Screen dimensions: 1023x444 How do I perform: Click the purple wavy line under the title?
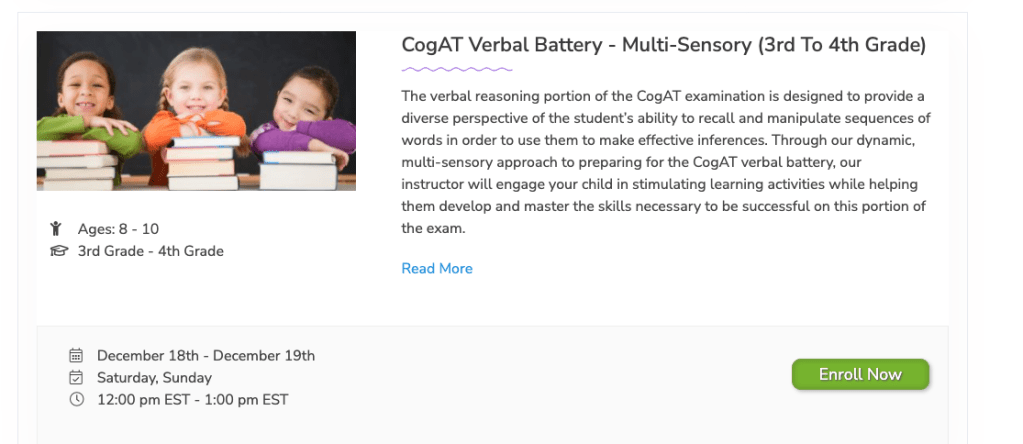pyautogui.click(x=457, y=70)
